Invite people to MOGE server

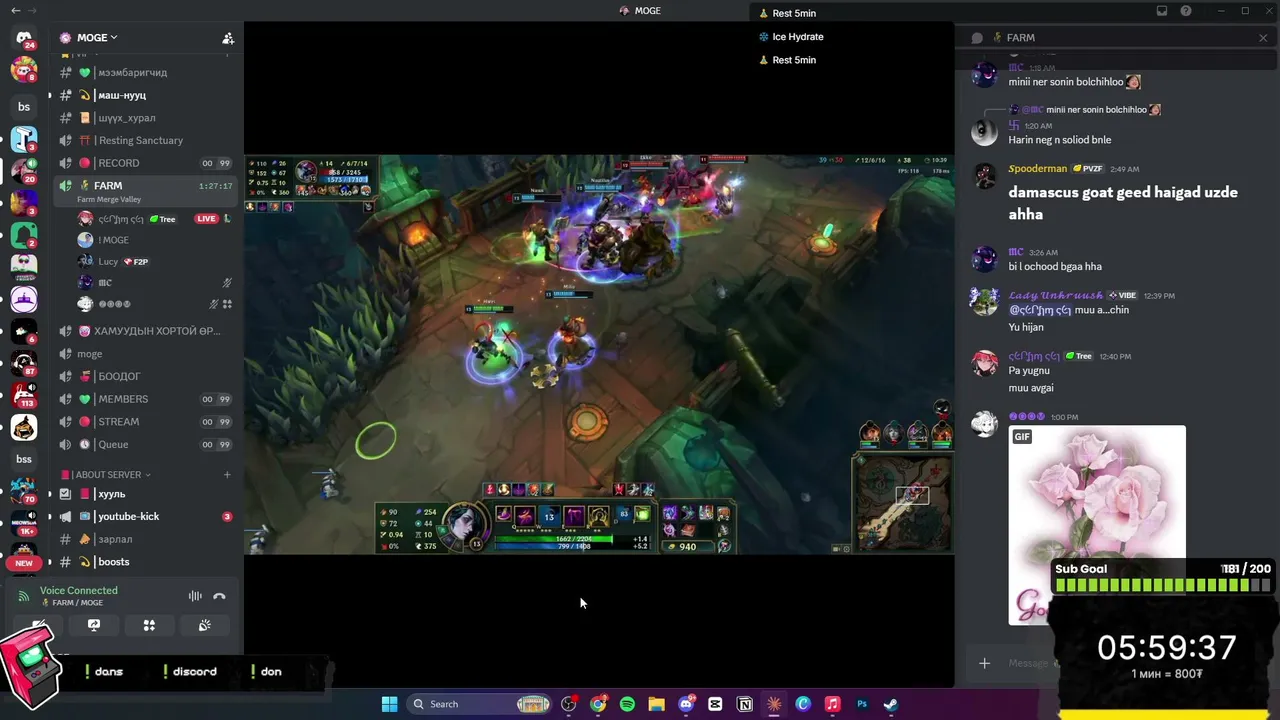[x=228, y=38]
